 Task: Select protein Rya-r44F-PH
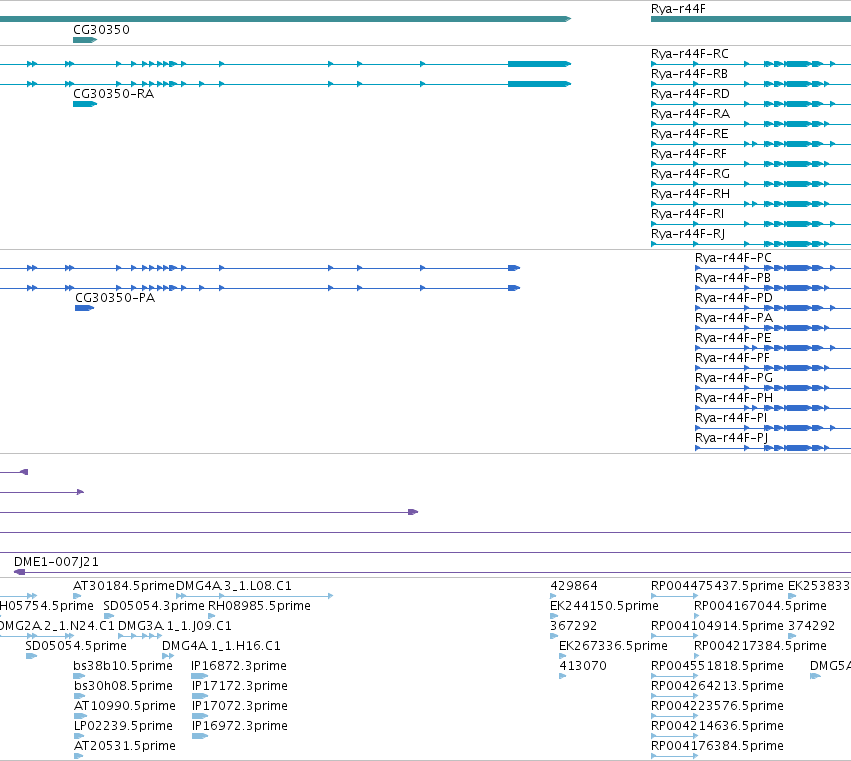coord(734,398)
